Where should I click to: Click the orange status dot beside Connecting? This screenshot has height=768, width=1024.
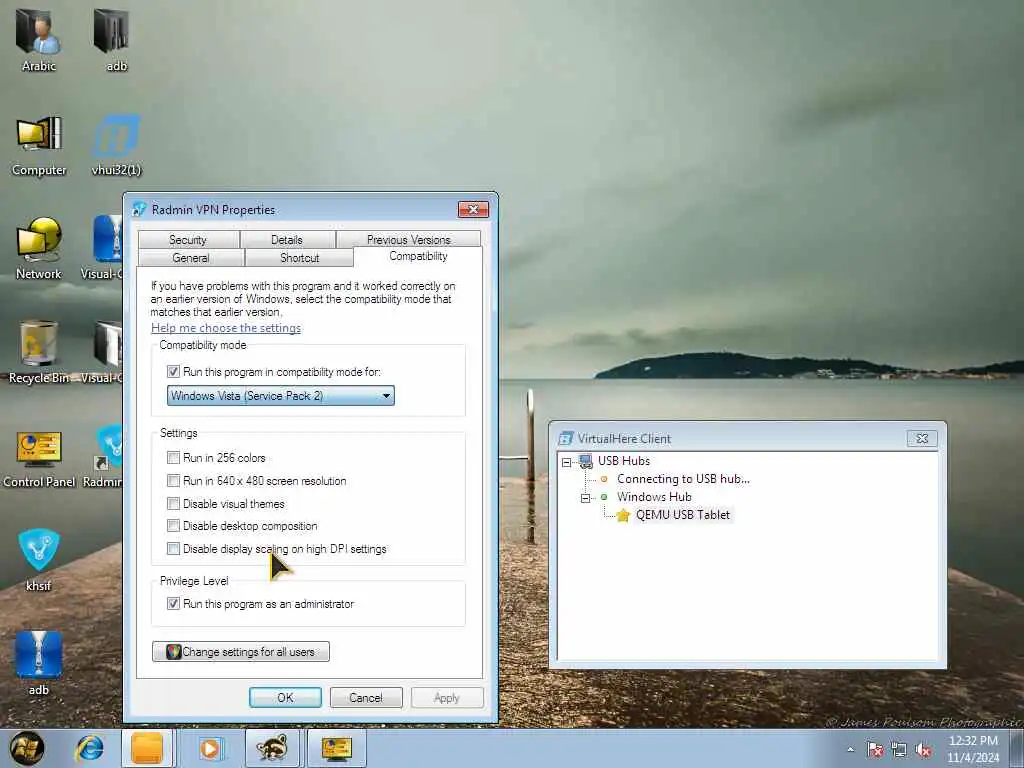(604, 479)
